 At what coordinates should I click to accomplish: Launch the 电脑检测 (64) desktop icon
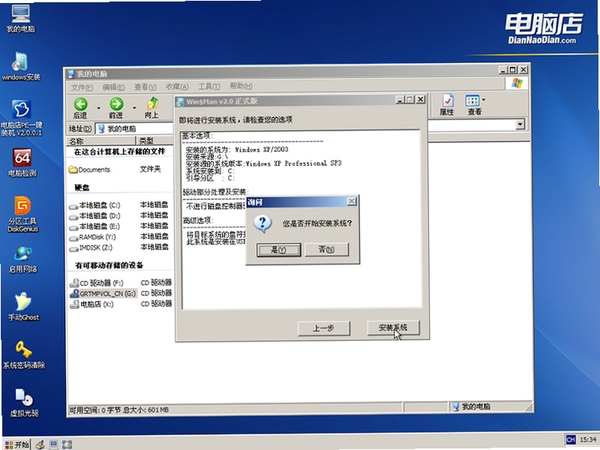pyautogui.click(x=22, y=163)
